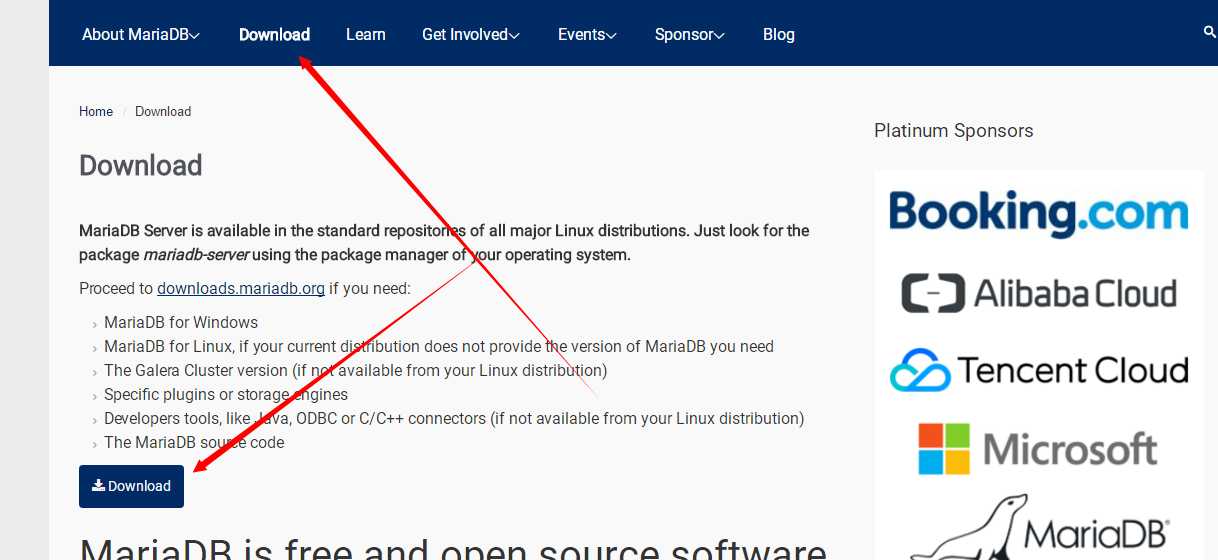Click the Booking.com sponsor logo
The image size is (1218, 560).
click(x=1039, y=214)
